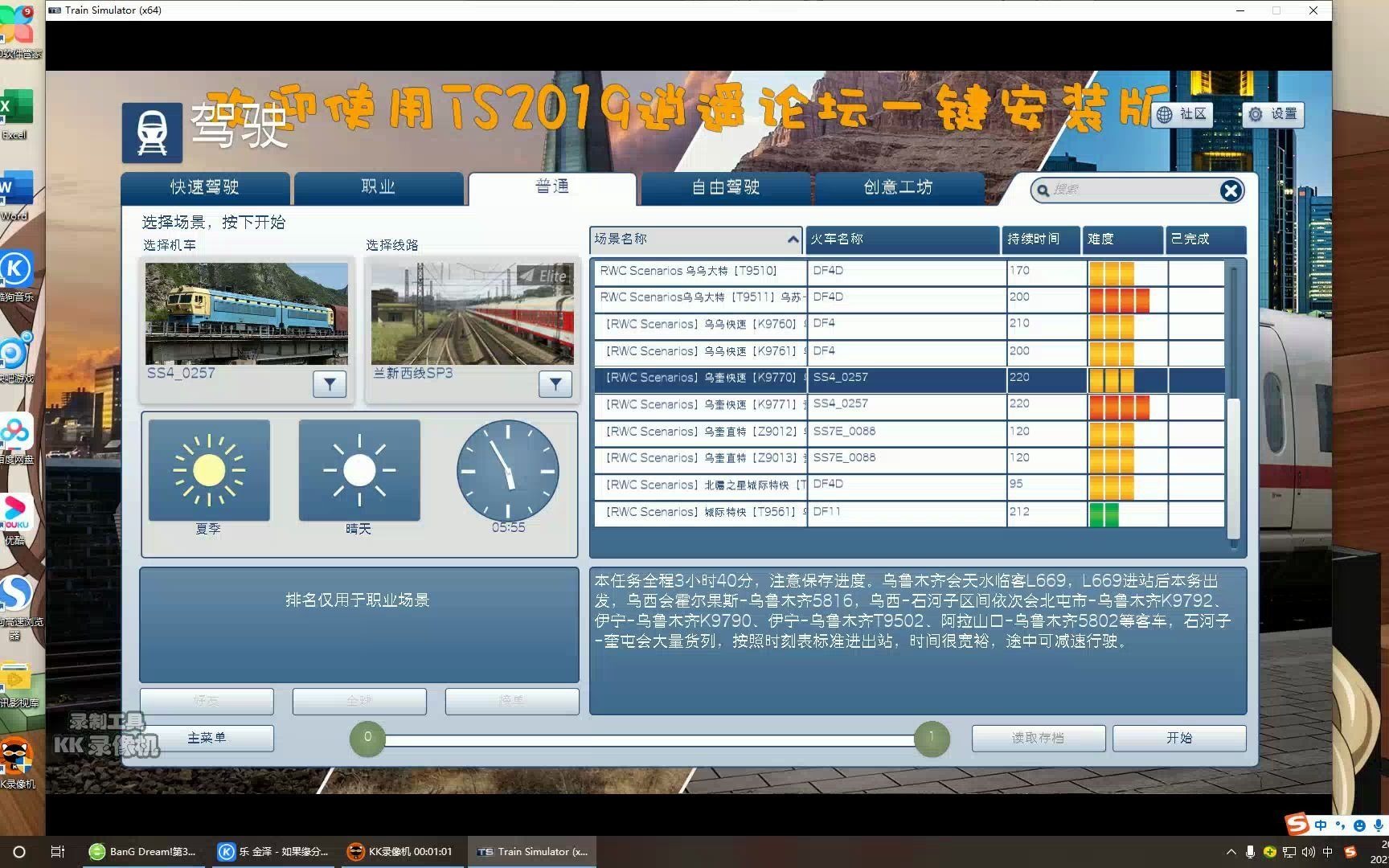Open the 社区 community globe button
The image size is (1389, 868).
click(1182, 114)
